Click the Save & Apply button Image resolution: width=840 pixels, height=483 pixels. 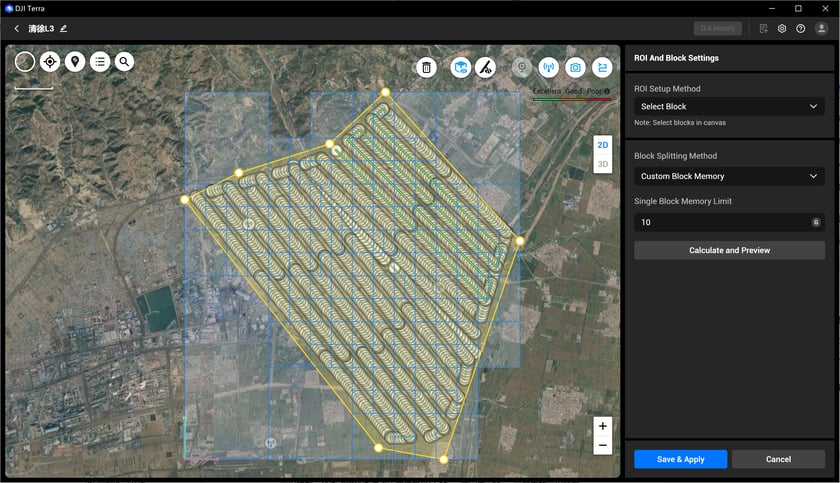[680, 459]
